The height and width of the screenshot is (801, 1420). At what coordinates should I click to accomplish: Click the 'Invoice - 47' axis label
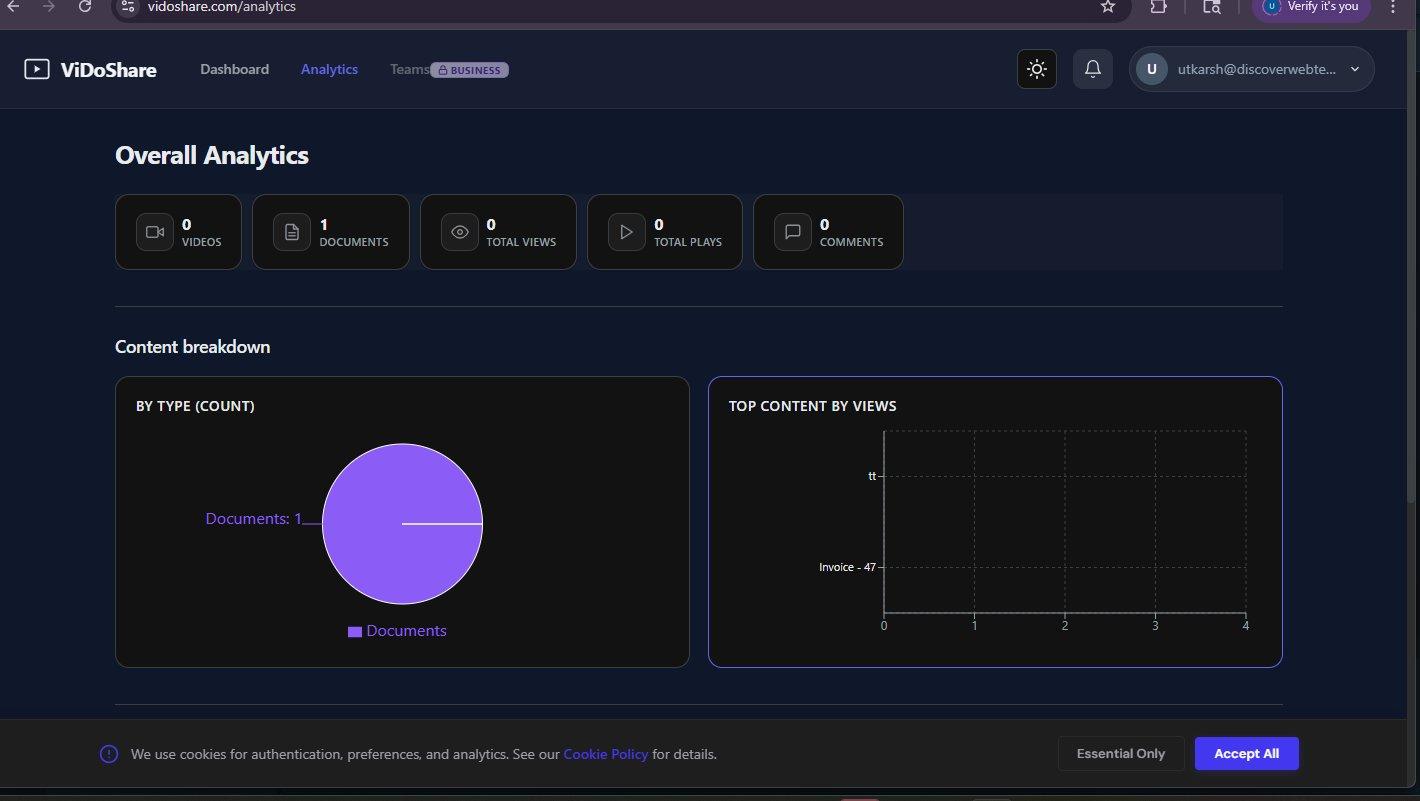847,567
